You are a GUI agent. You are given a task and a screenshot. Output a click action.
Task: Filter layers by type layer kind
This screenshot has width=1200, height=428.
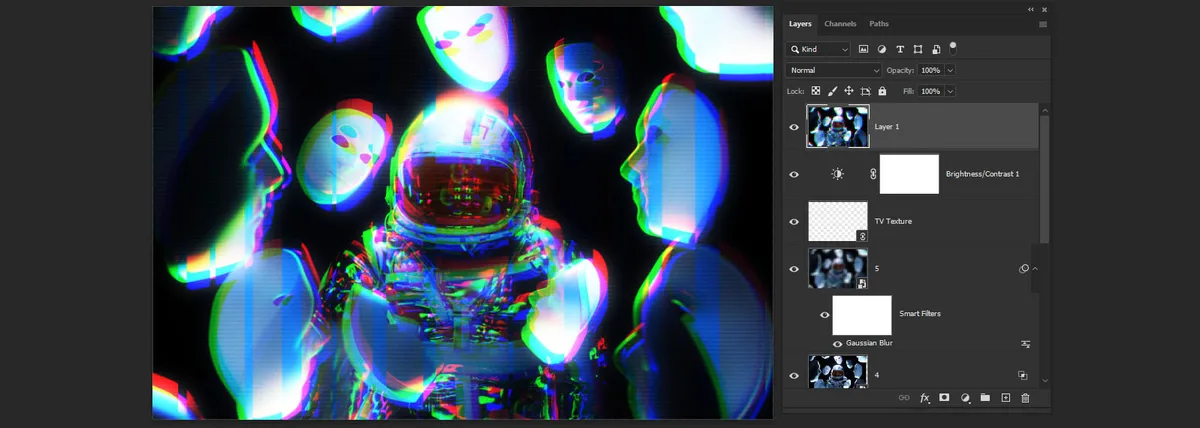click(900, 49)
